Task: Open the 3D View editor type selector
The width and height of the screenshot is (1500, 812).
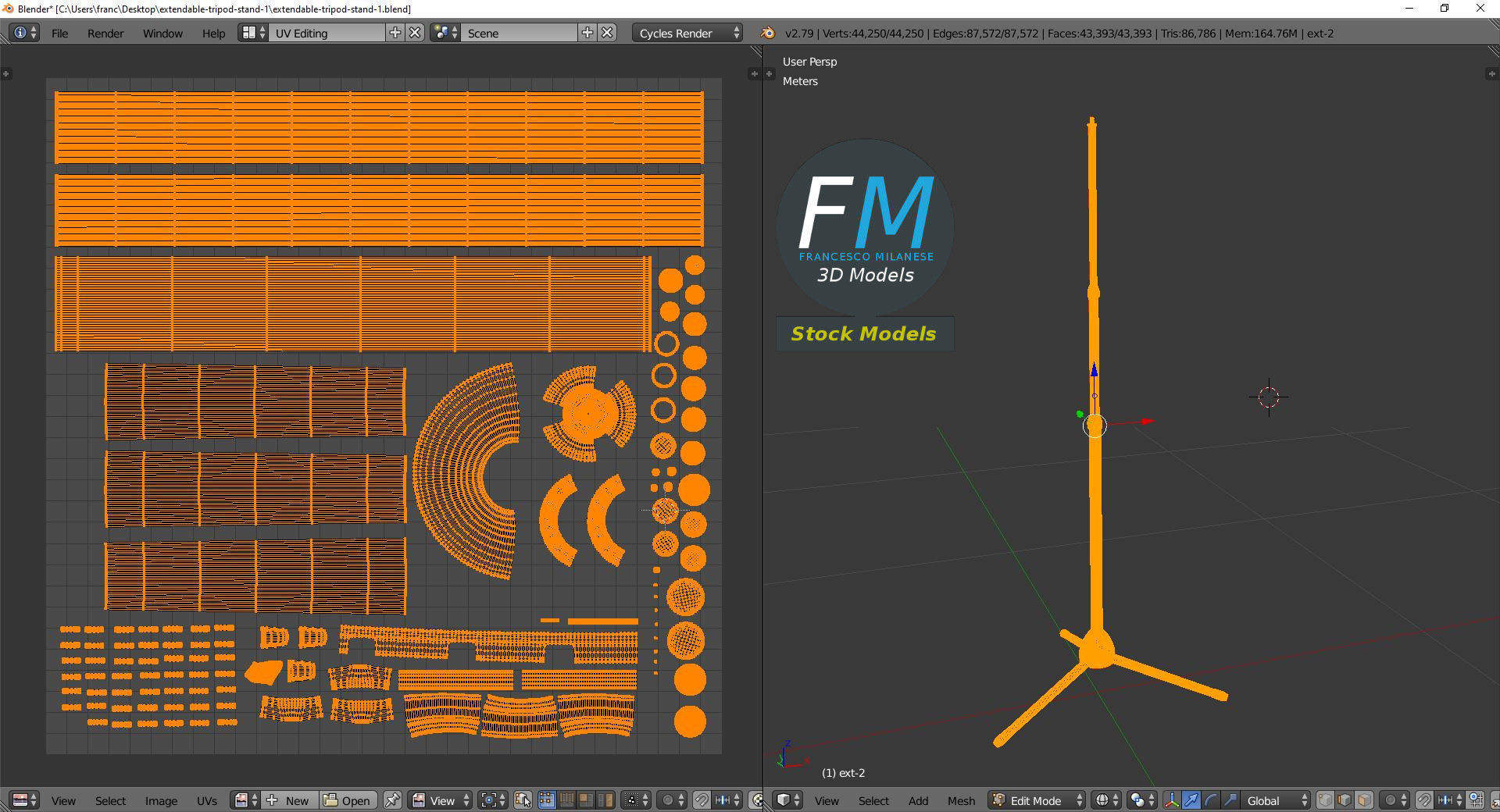Action: 787,800
